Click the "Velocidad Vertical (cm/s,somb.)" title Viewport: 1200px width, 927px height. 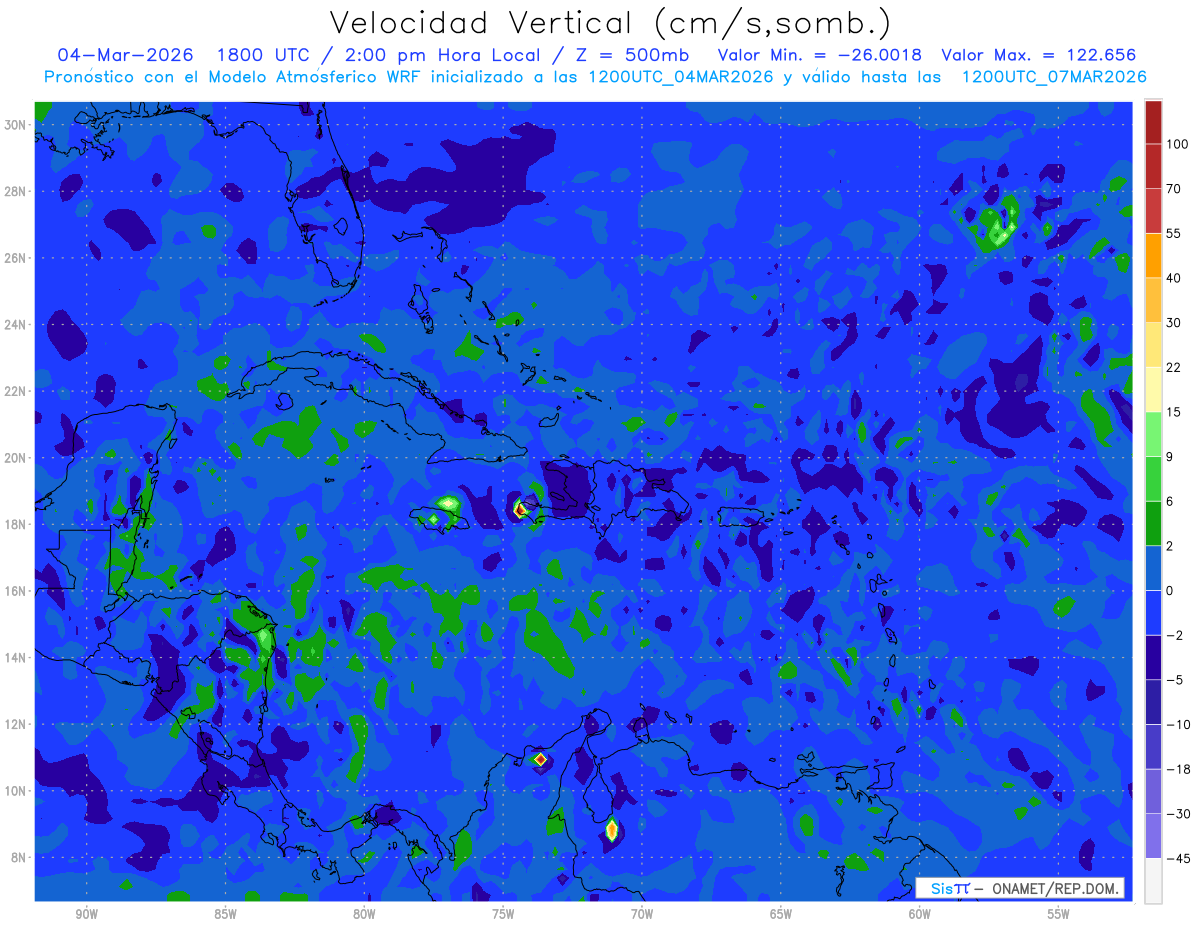pyautogui.click(x=610, y=23)
